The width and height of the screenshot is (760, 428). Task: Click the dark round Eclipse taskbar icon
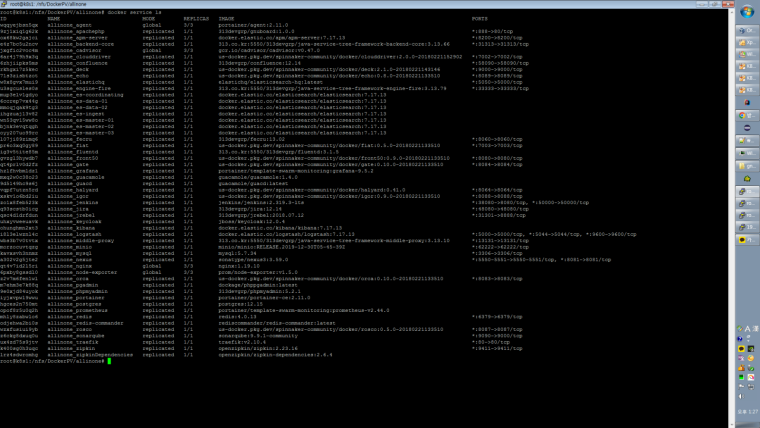pos(744,127)
